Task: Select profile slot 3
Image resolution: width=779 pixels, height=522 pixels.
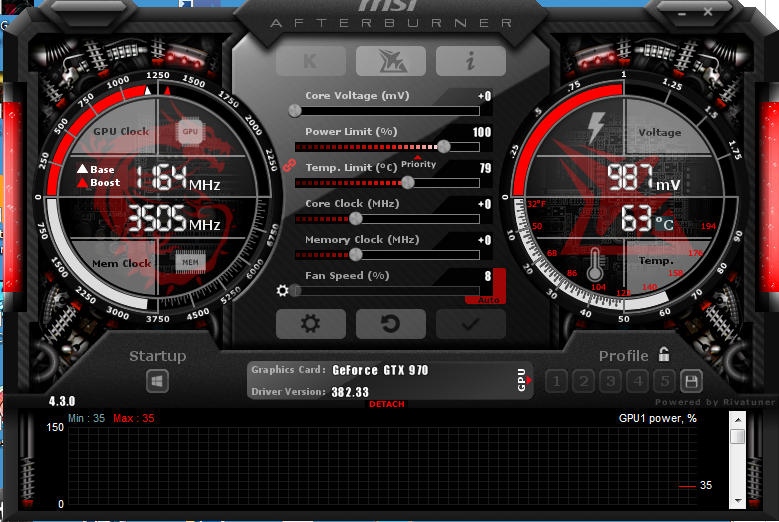Action: point(611,381)
